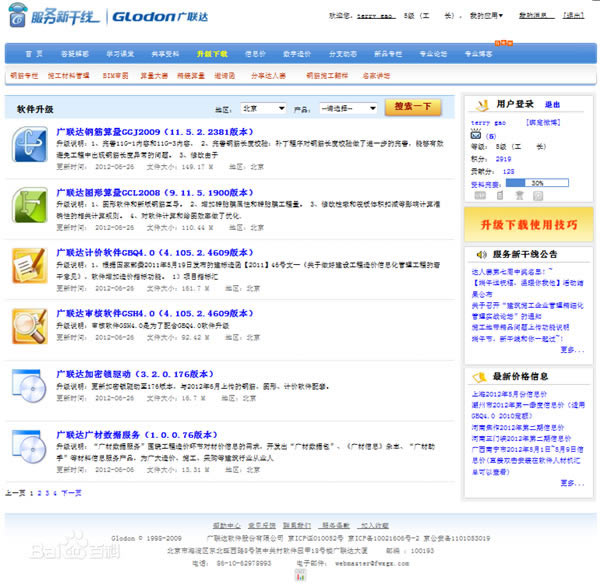Click first grey badge icon under progress bar

pyautogui.click(x=480, y=195)
